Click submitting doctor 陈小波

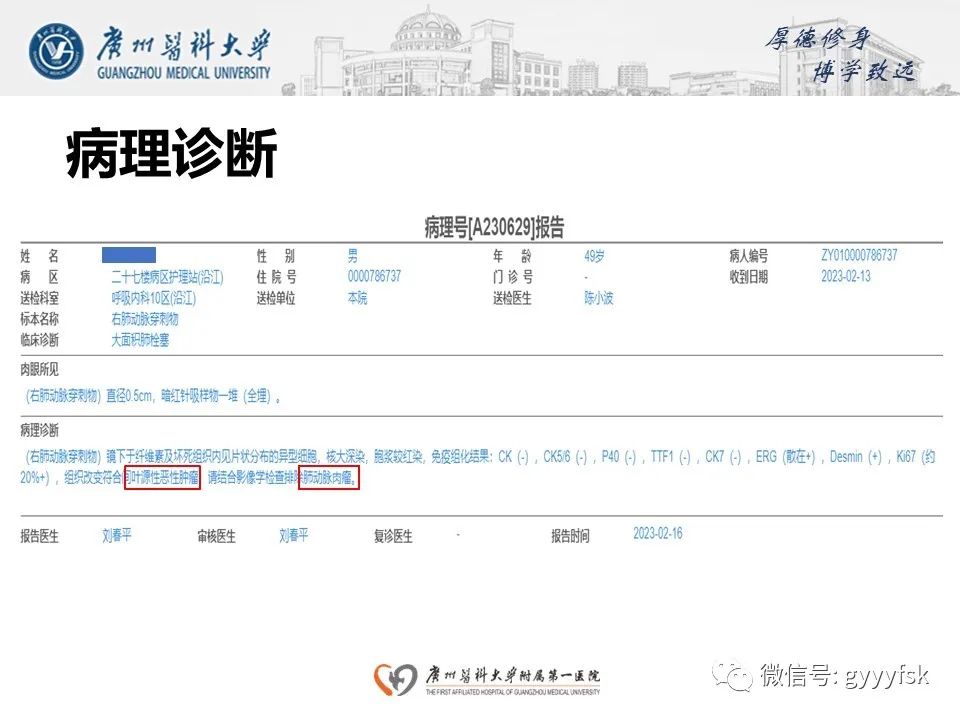[598, 298]
